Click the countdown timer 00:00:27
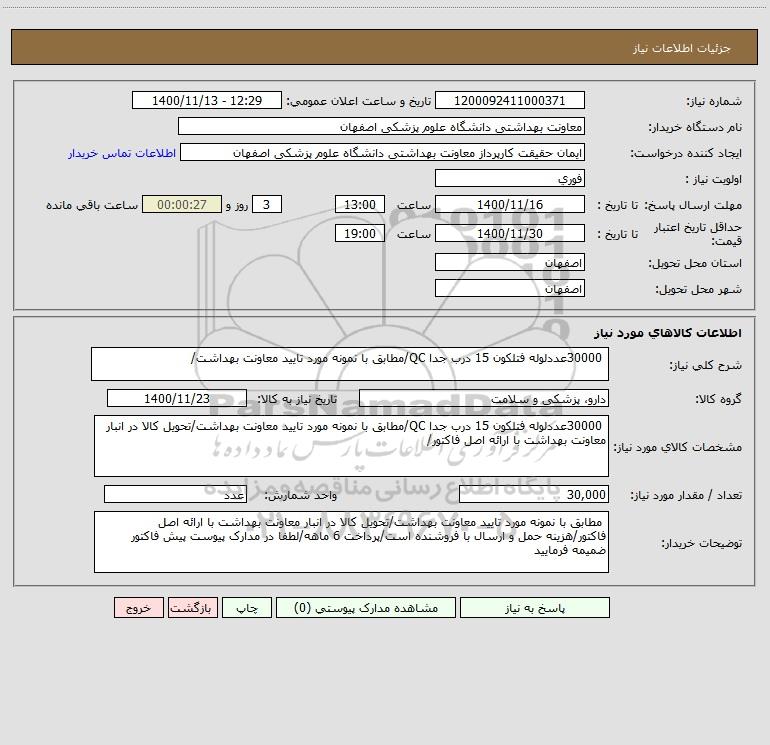Image resolution: width=770 pixels, height=745 pixels. pos(182,204)
